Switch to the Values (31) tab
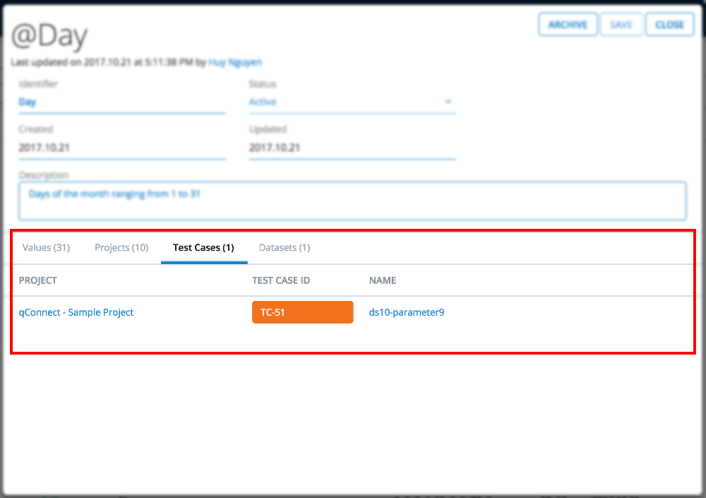706x498 pixels. (x=46, y=247)
